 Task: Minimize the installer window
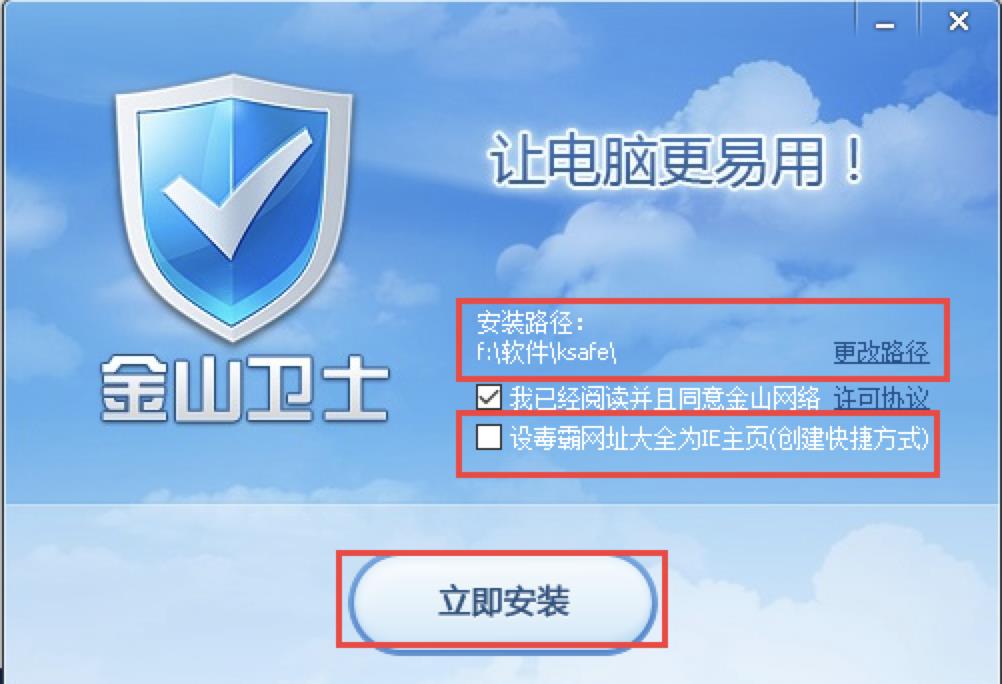tap(885, 24)
